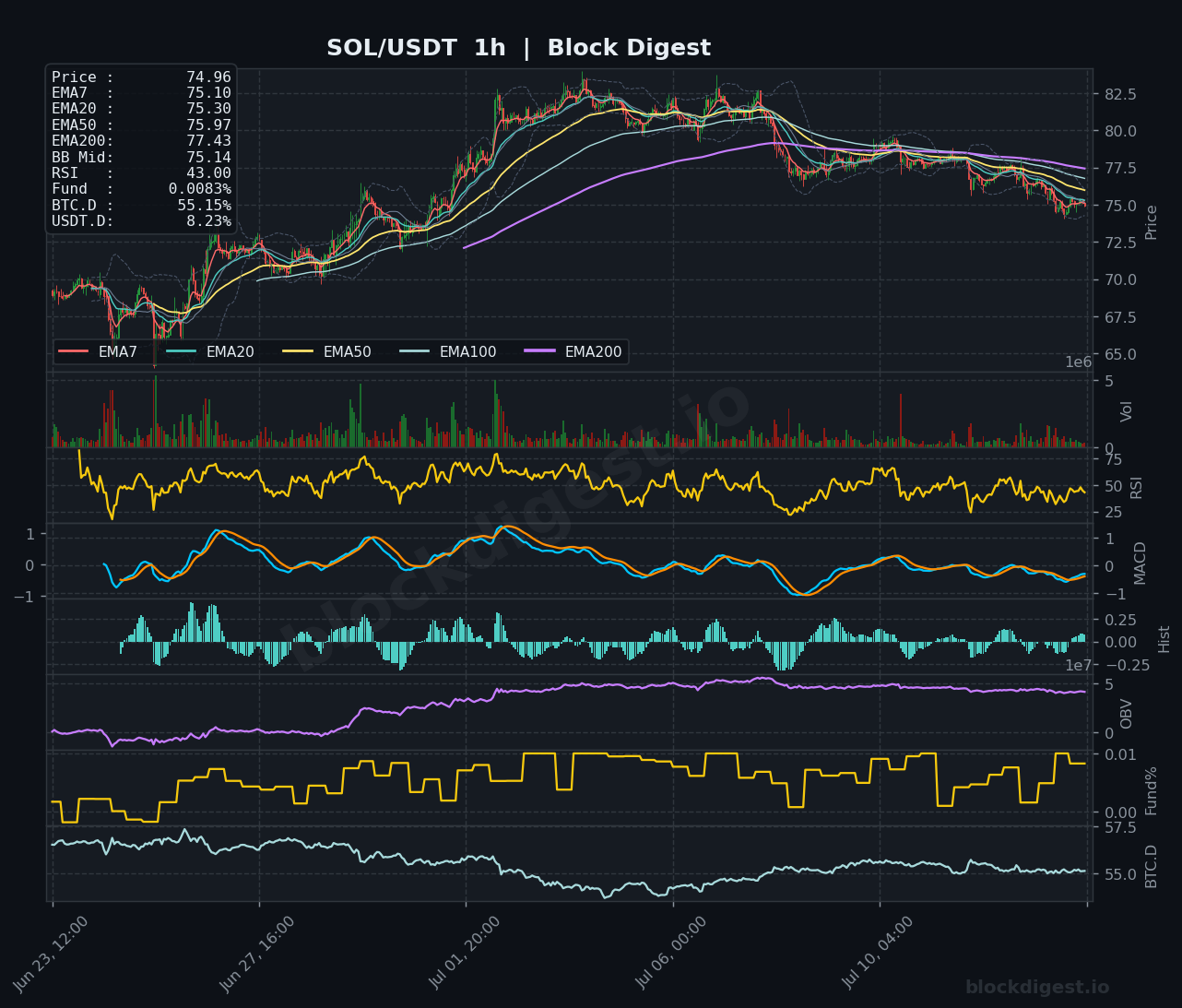Click the vertical BTC.D panel axis label
This screenshot has width=1182, height=1008.
tap(1151, 866)
